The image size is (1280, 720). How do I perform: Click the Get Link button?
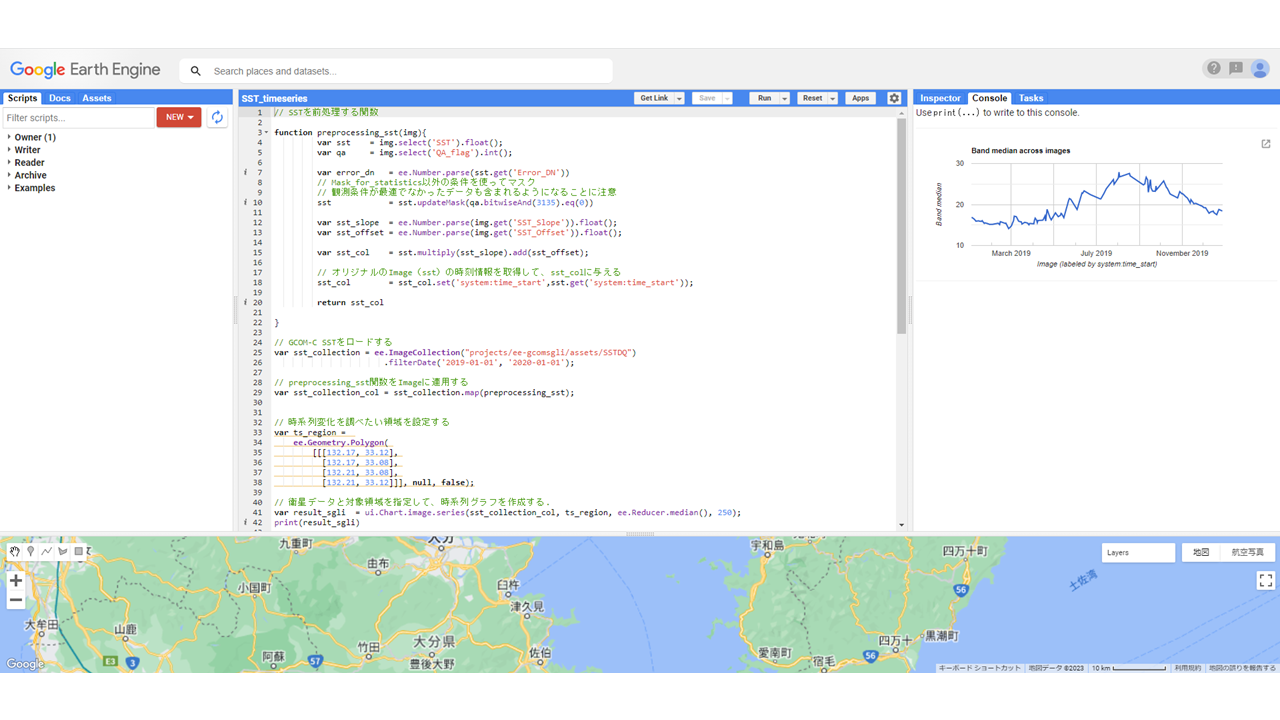(x=654, y=98)
